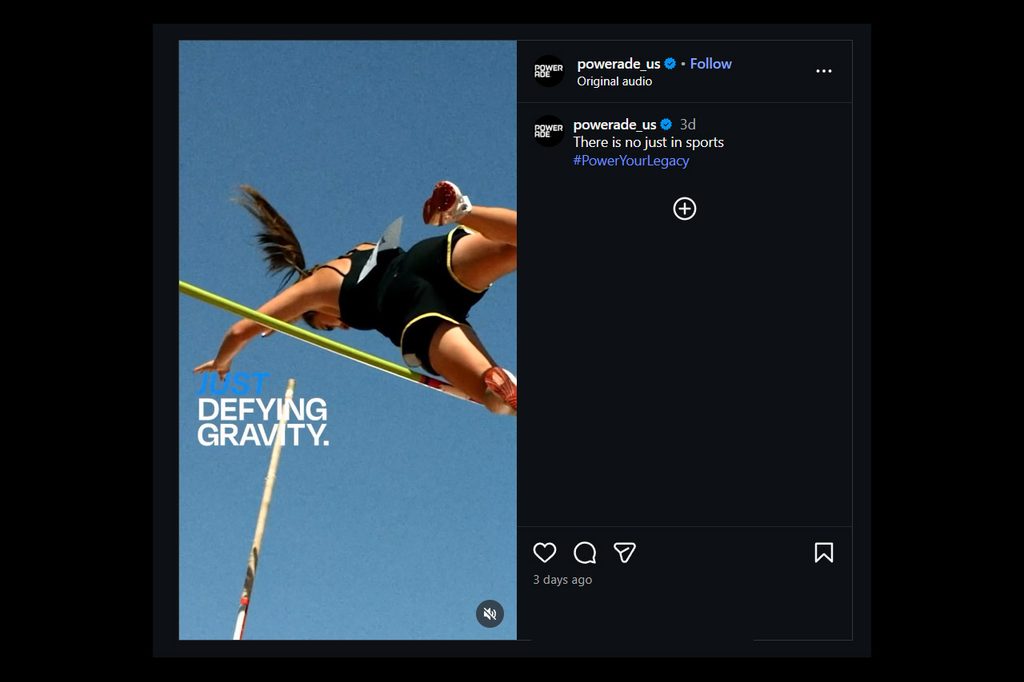Viewport: 1024px width, 682px height.
Task: Click the "3d" caption timestamp
Action: pos(688,124)
